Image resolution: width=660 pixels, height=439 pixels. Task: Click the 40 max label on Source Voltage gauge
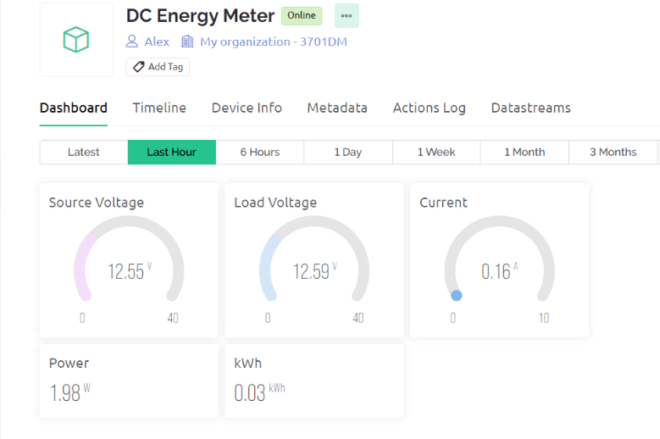click(x=173, y=318)
